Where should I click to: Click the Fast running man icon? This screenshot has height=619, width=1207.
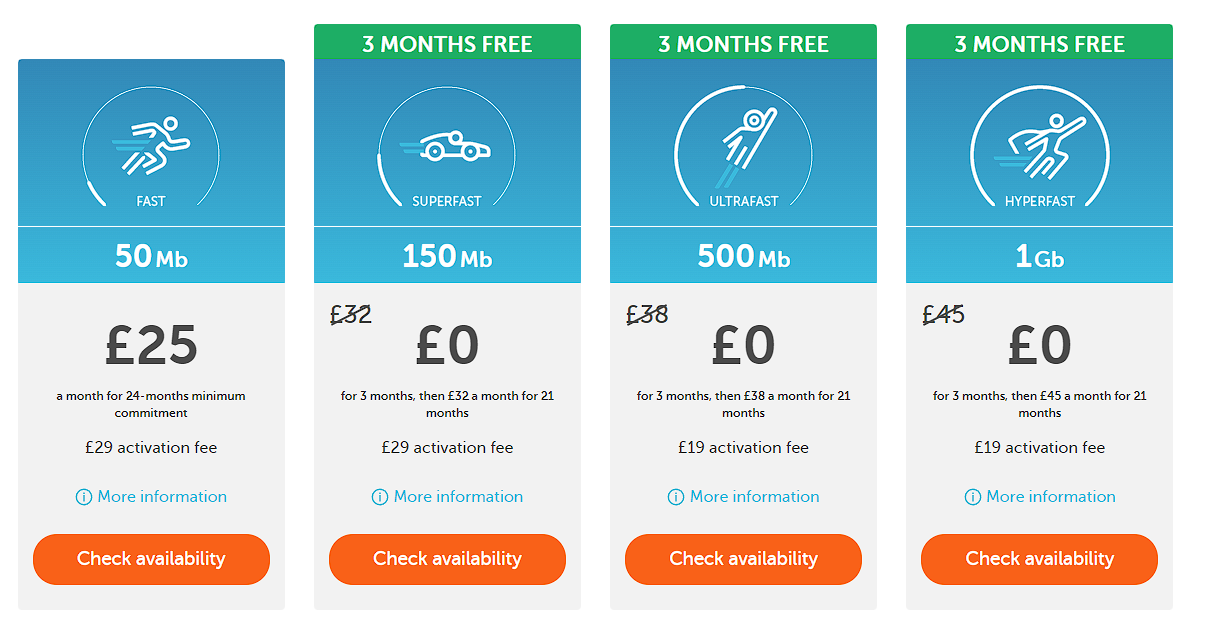(152, 145)
